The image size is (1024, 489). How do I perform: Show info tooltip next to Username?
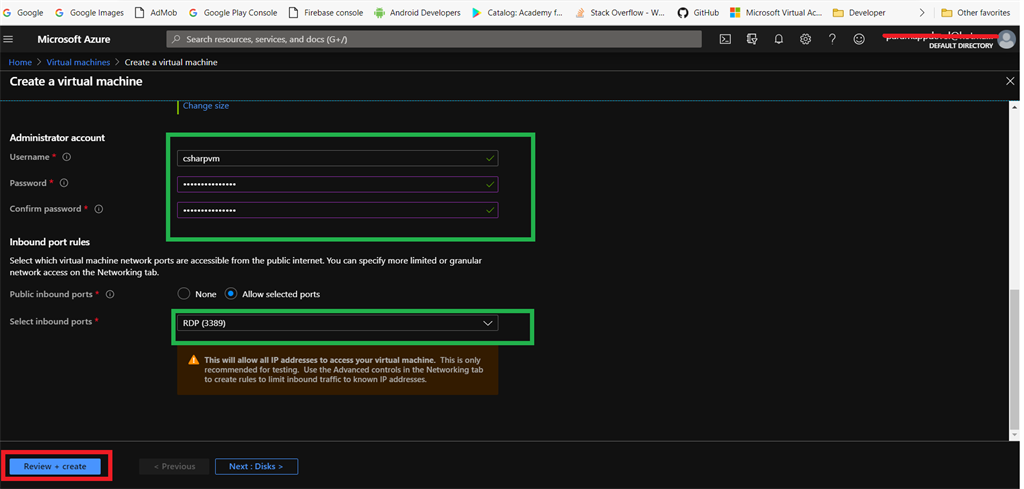click(x=67, y=157)
